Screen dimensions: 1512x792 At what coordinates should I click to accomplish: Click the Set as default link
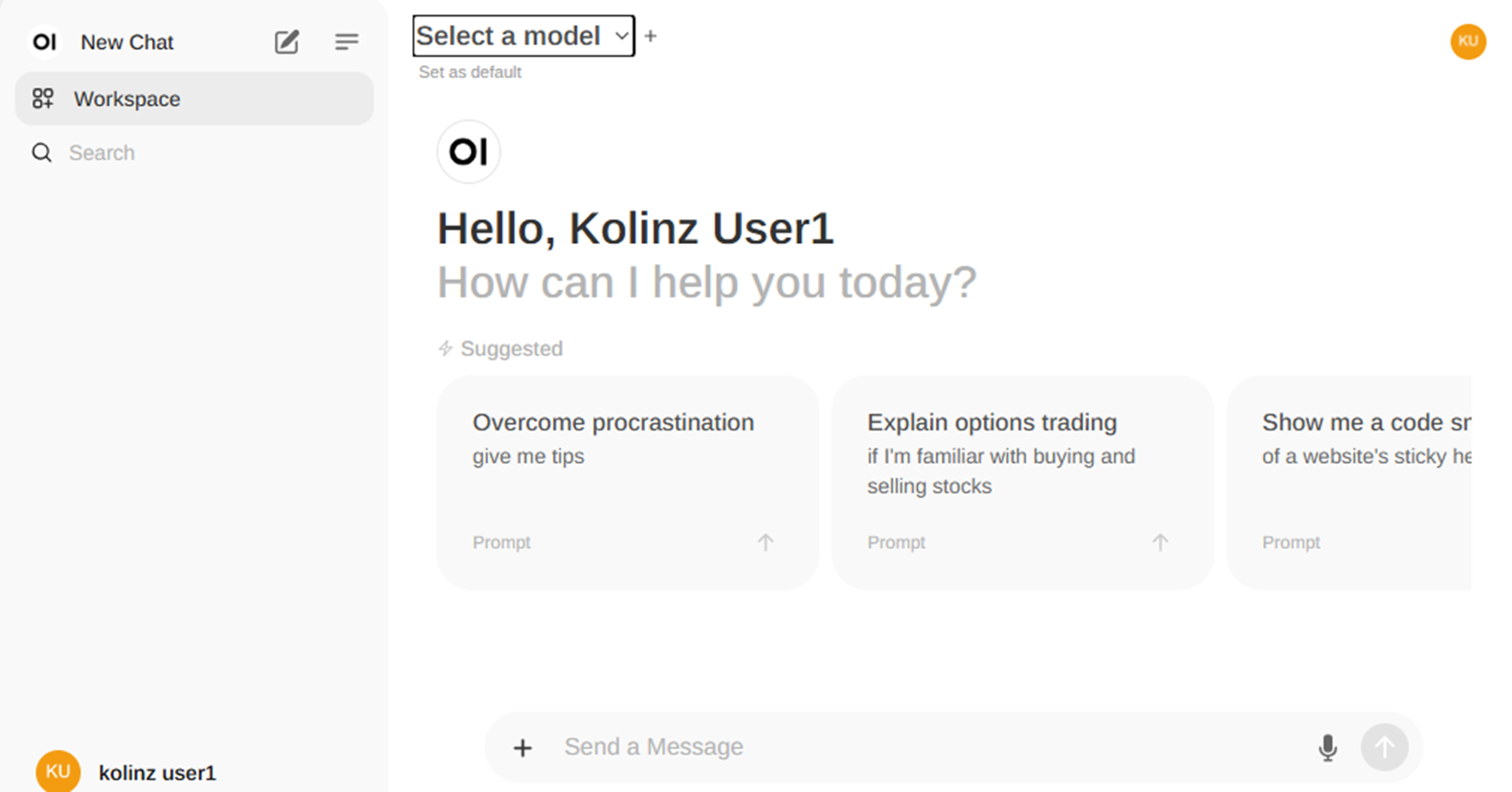(x=470, y=73)
